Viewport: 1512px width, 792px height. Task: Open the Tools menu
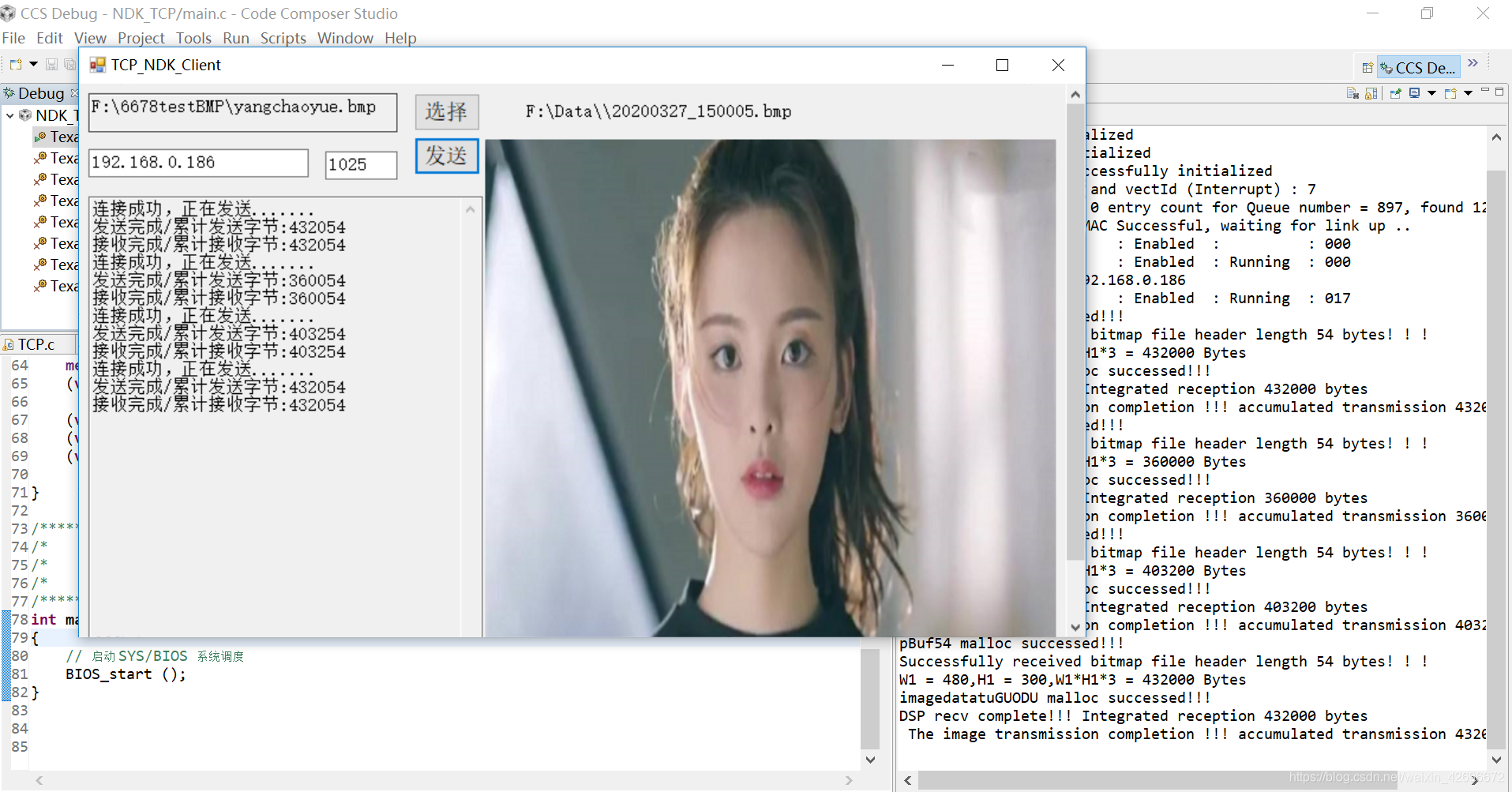pos(193,38)
